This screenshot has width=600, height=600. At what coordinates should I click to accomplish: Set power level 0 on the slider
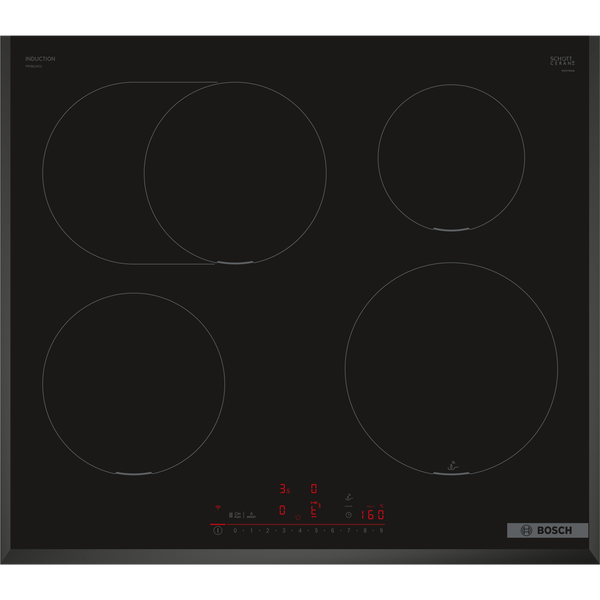tap(235, 530)
